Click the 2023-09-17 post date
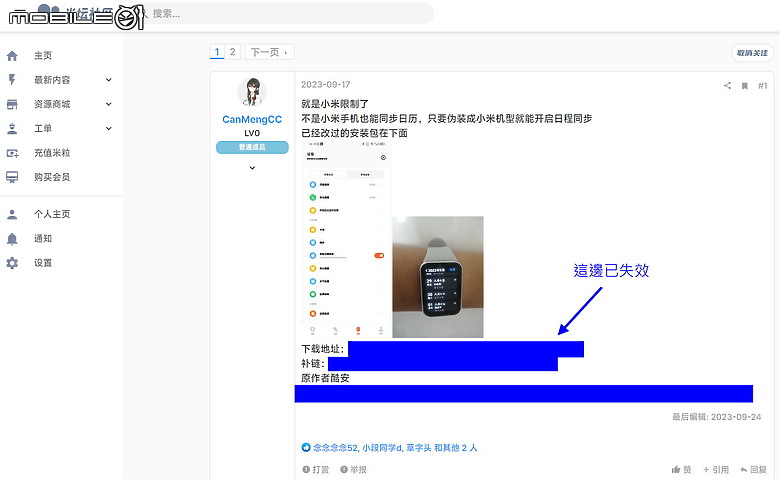Image resolution: width=780 pixels, height=485 pixels. pyautogui.click(x=325, y=85)
